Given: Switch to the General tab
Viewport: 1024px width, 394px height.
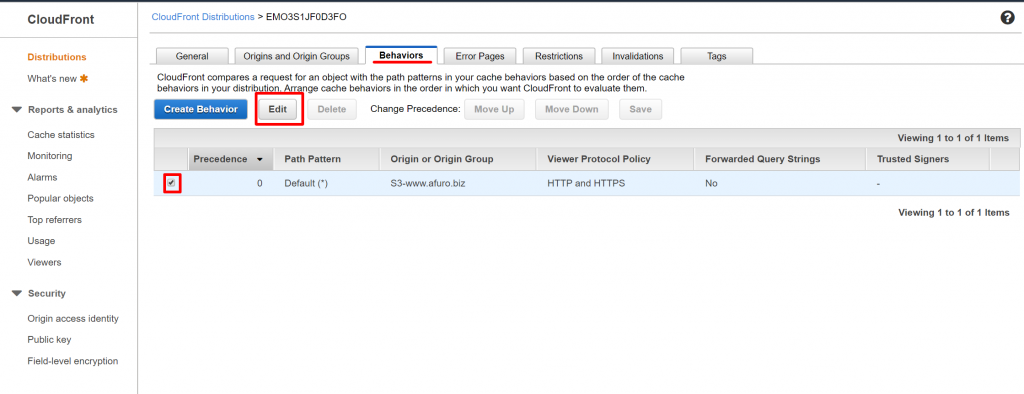Looking at the screenshot, I should click(x=192, y=56).
